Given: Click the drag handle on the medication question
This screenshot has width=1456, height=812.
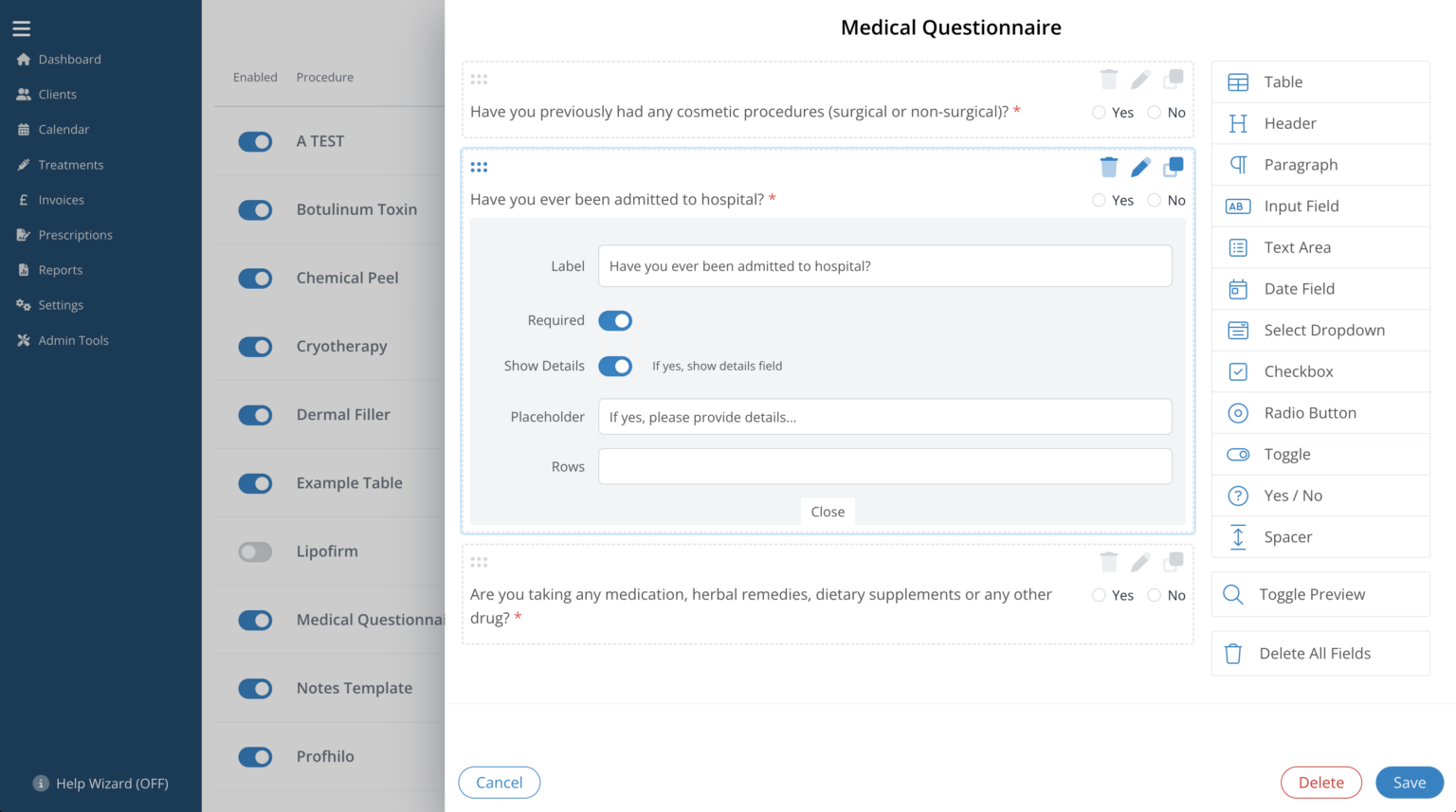Looking at the screenshot, I should (480, 561).
